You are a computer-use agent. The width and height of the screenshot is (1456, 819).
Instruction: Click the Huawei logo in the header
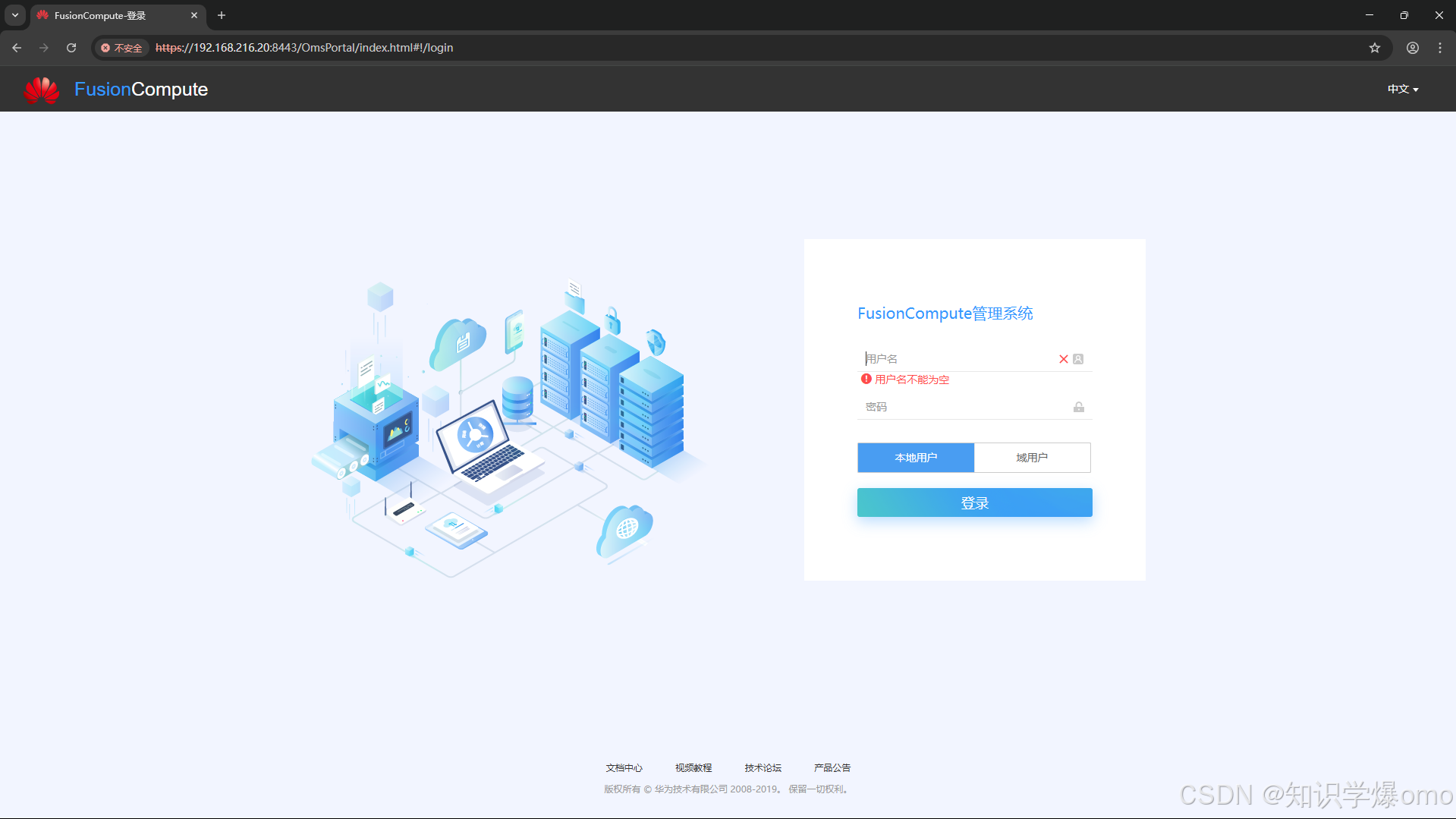(x=42, y=90)
